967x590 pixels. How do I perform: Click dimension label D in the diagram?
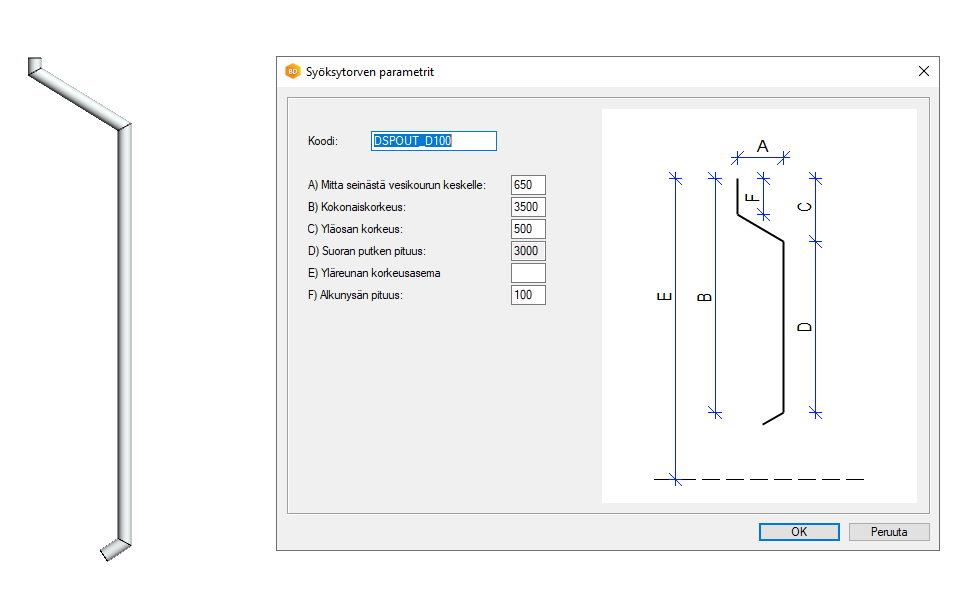pyautogui.click(x=806, y=327)
